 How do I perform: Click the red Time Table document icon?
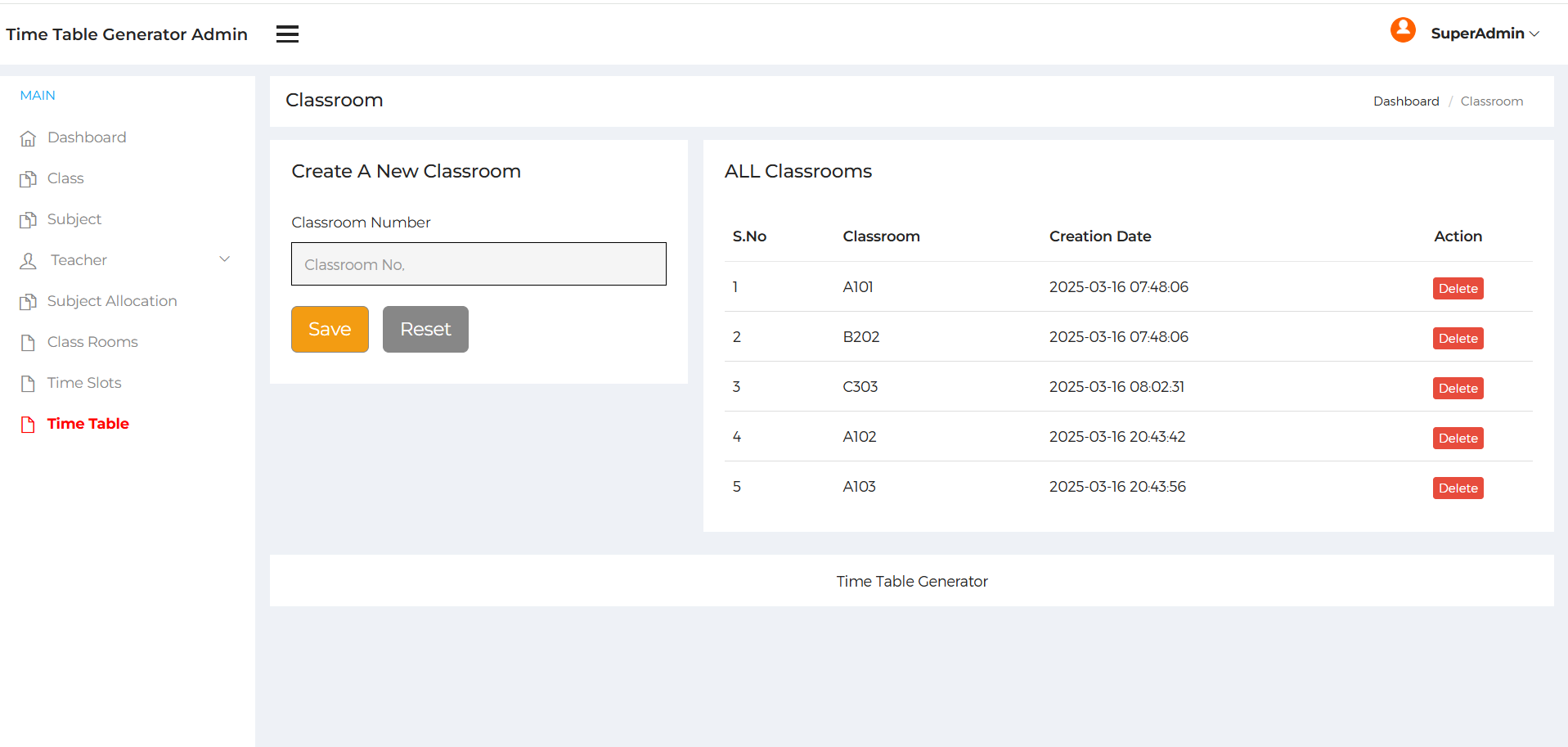pos(28,425)
